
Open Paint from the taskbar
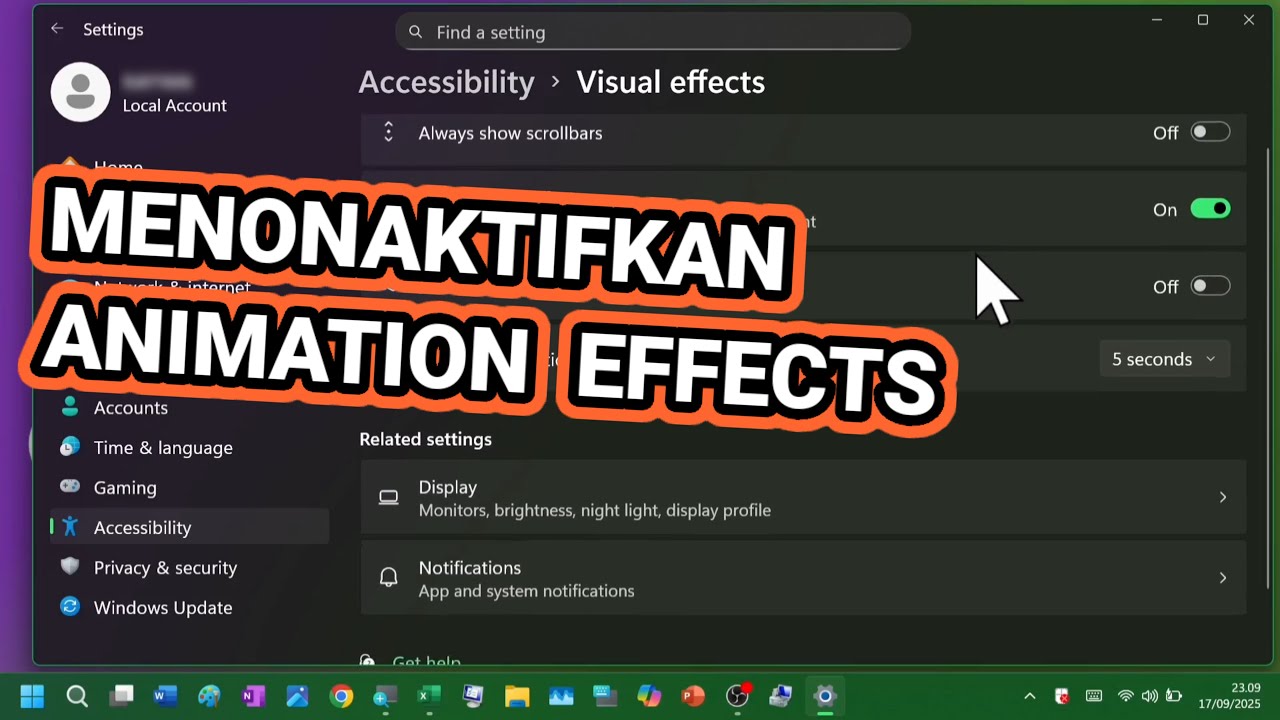[209, 696]
